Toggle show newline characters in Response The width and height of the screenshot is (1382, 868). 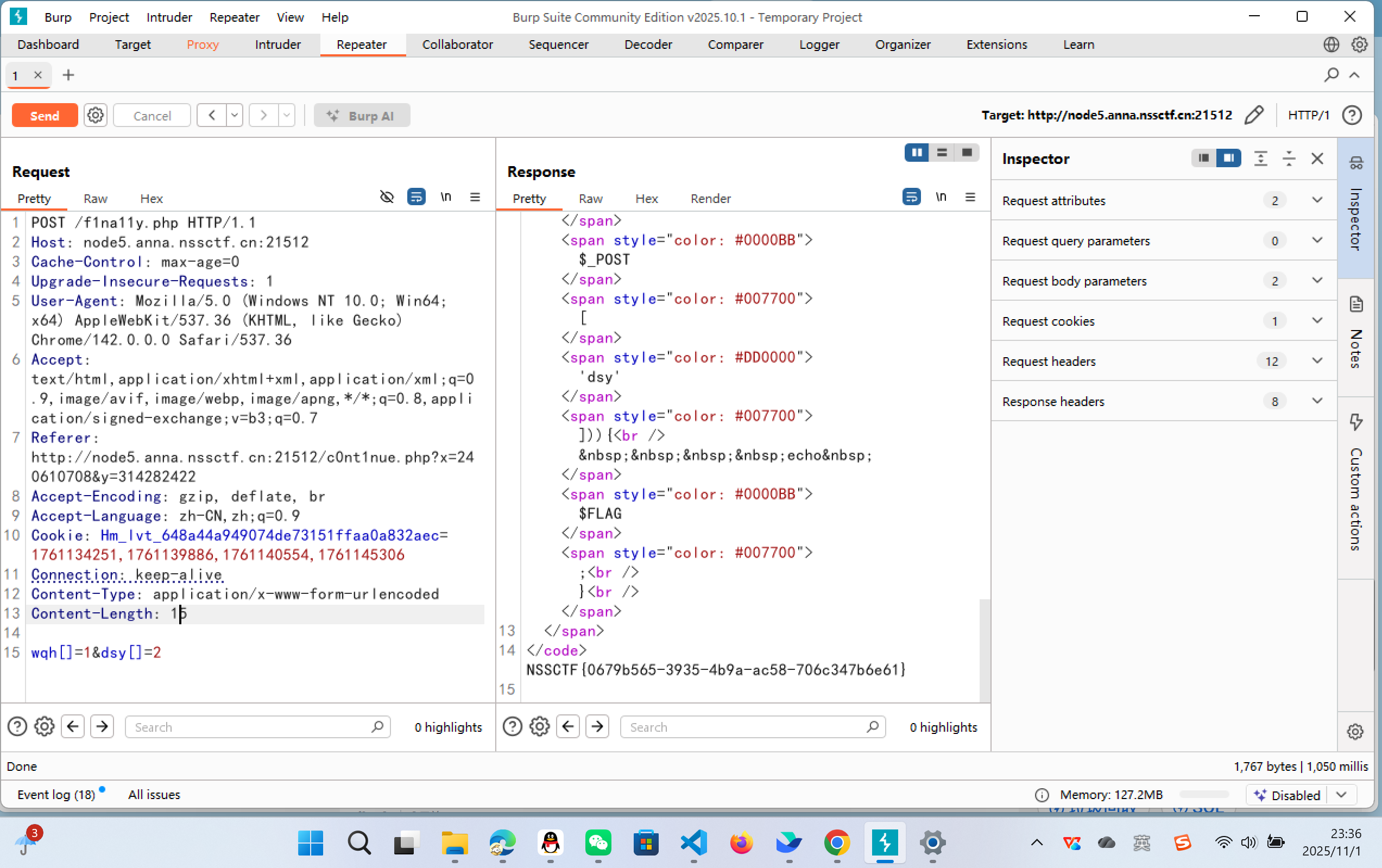click(x=941, y=198)
